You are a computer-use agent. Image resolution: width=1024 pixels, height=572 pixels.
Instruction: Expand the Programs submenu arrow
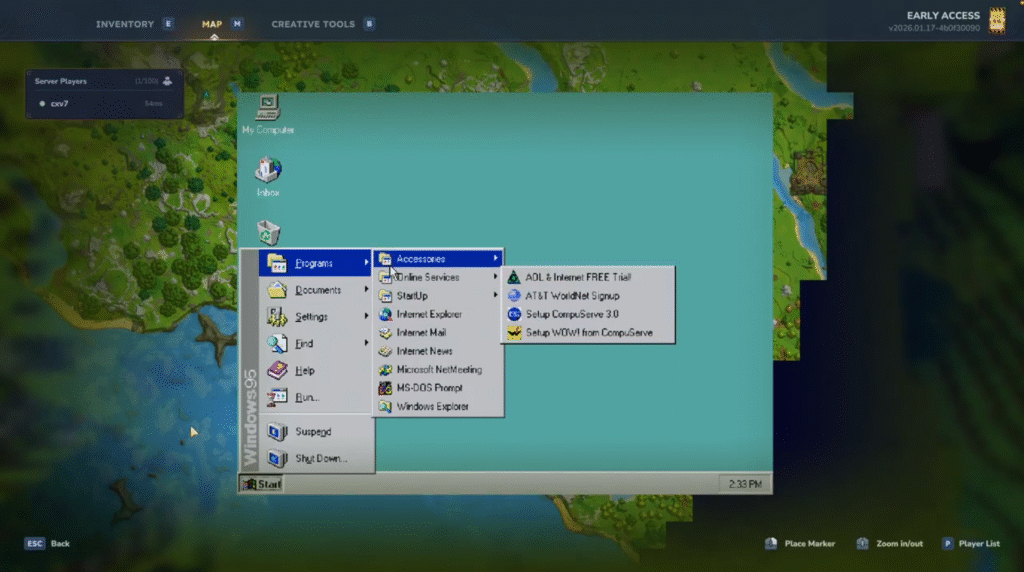click(x=366, y=263)
